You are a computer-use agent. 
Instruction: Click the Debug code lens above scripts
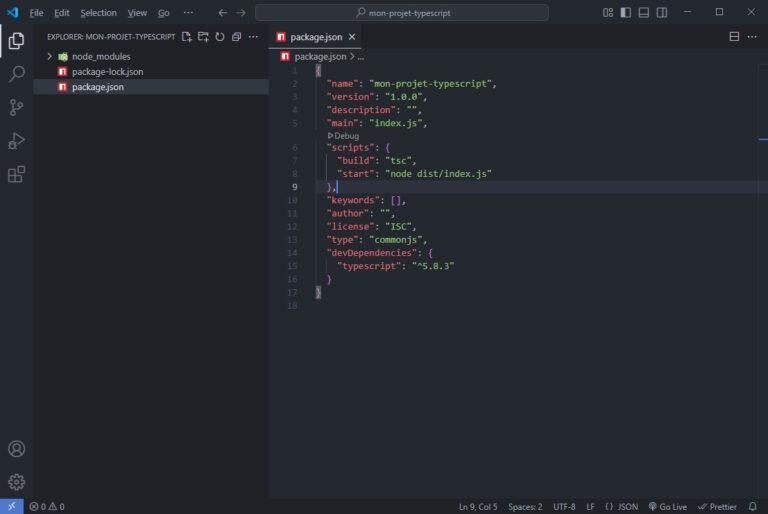click(x=343, y=136)
